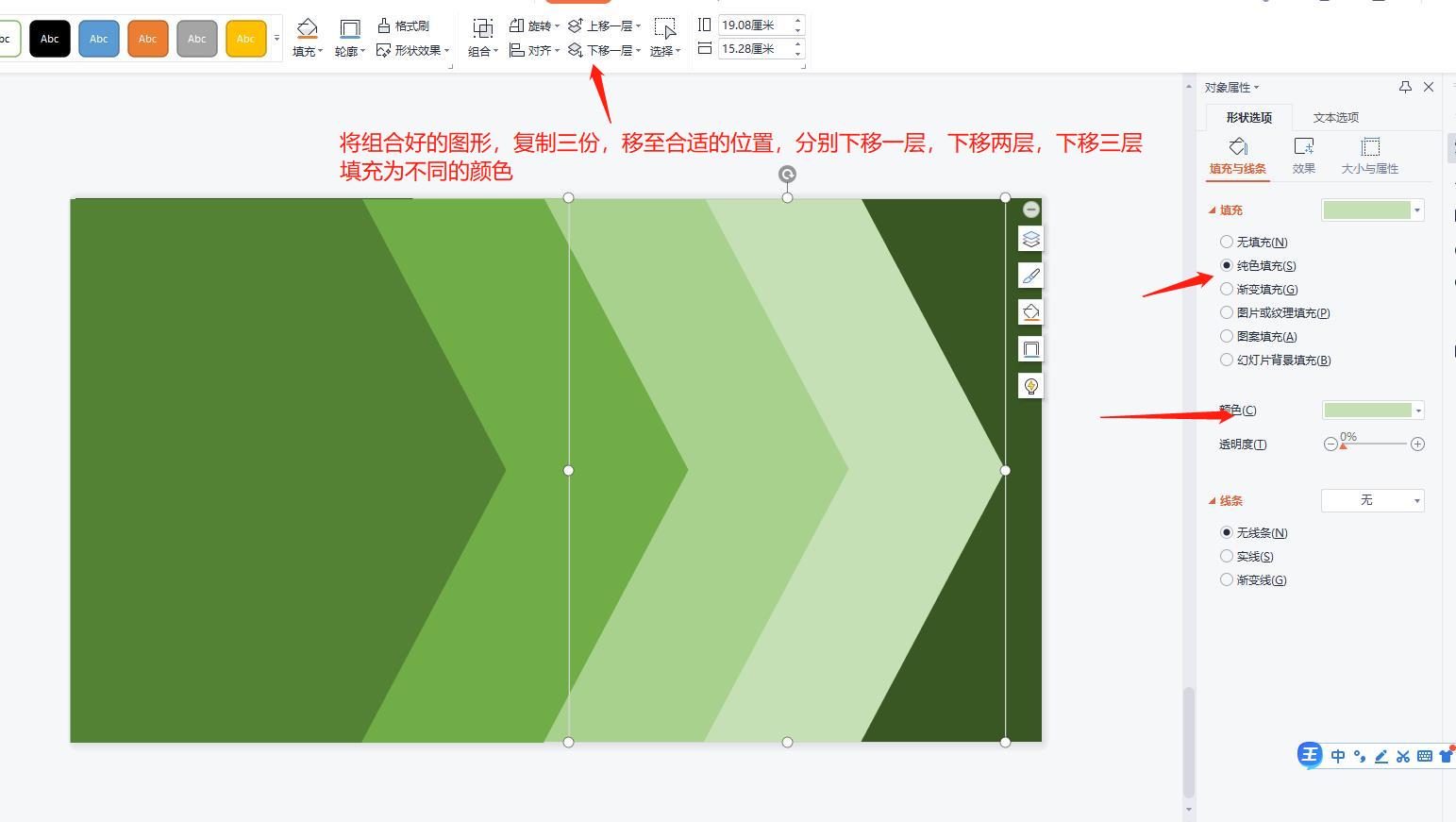
Task: Click 下移一层 send backward
Action: click(x=601, y=50)
